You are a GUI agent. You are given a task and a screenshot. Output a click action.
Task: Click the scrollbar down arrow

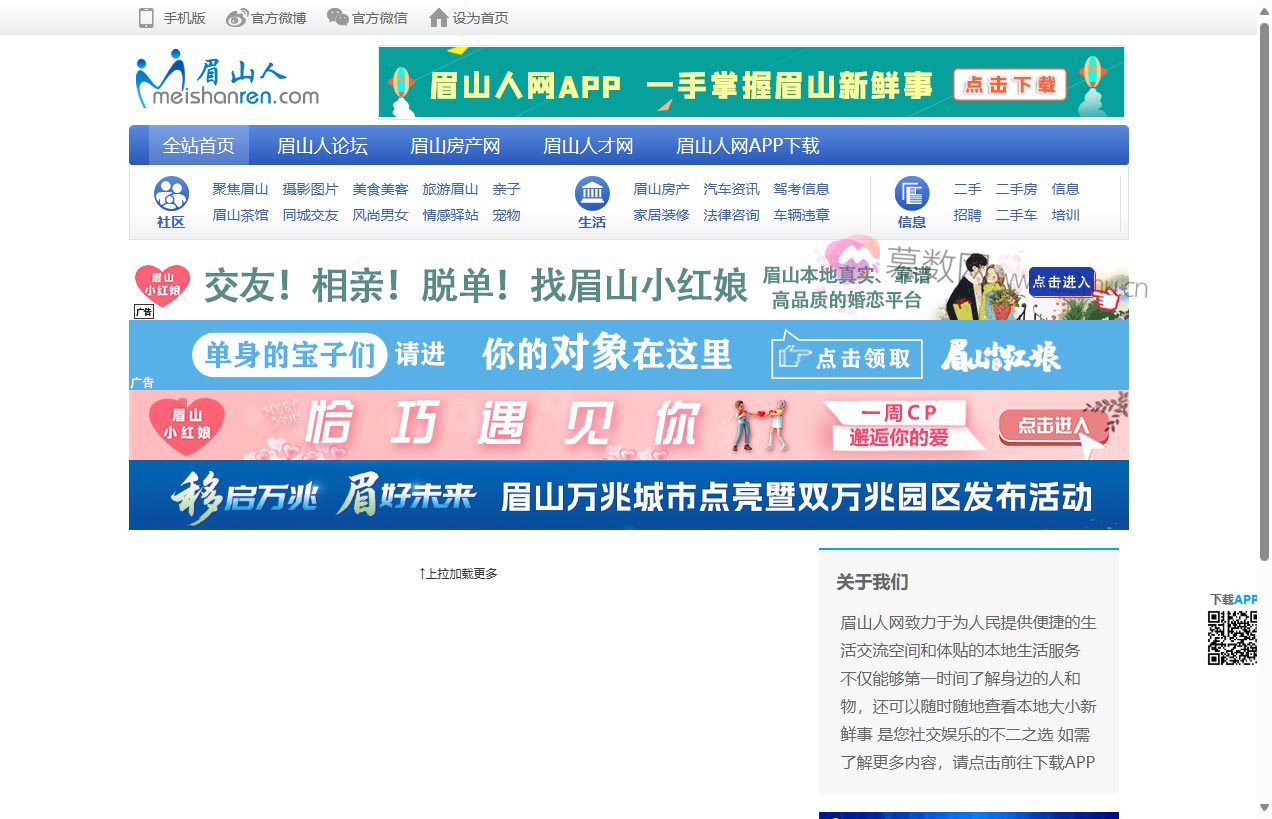pos(1264,808)
